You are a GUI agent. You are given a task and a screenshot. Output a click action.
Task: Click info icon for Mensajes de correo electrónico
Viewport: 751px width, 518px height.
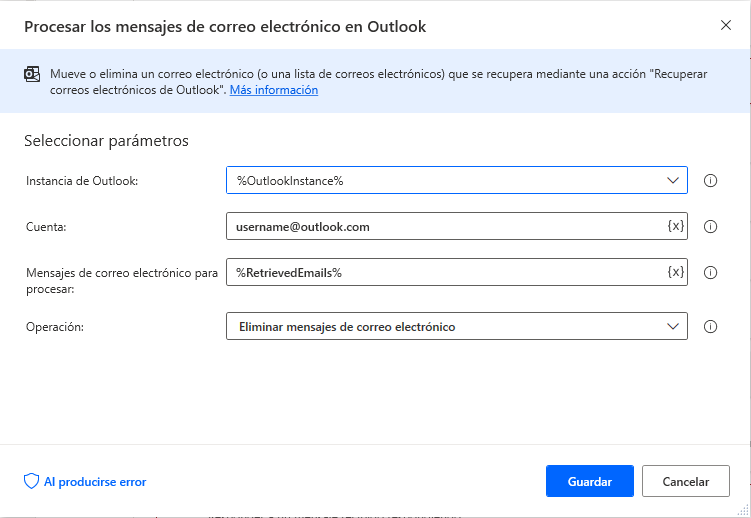click(x=710, y=272)
